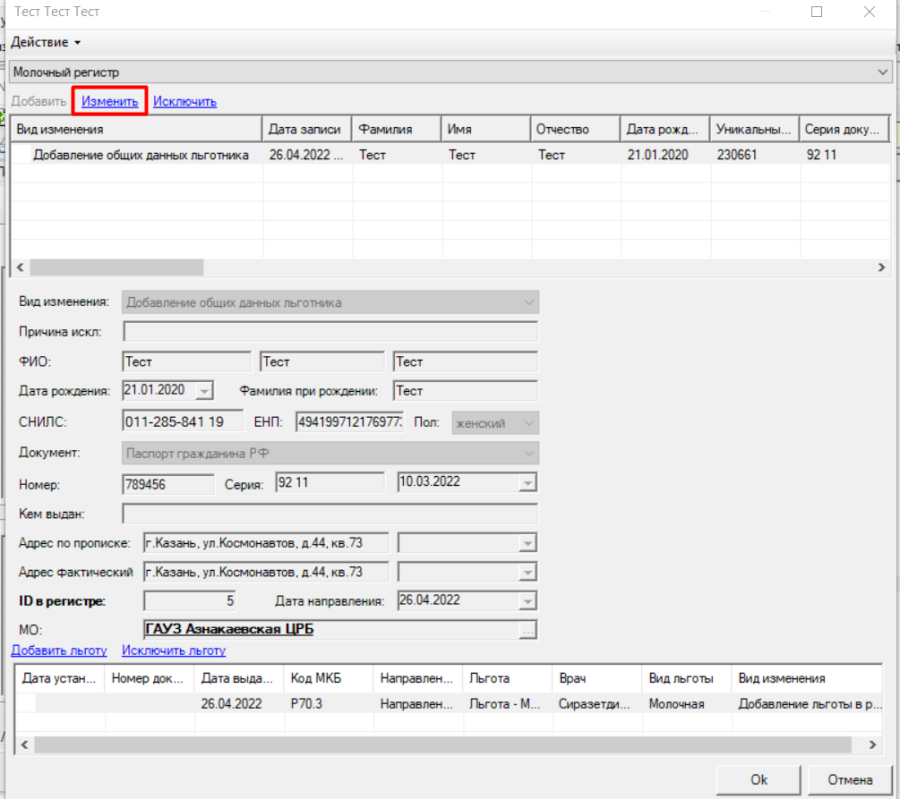Click the МО field ГАУЗ Азнакаевская ЦРБ

tap(332, 630)
